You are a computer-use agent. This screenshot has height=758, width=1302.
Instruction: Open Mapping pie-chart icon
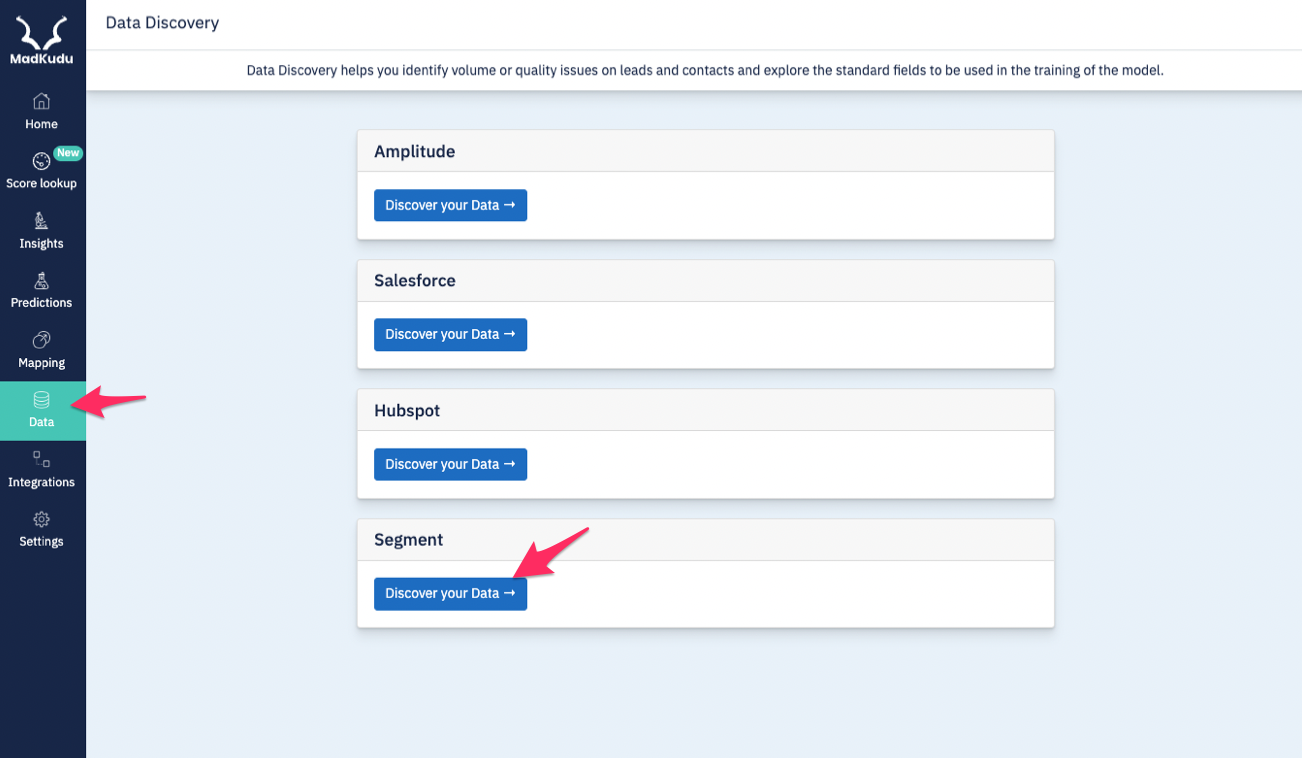point(41,340)
